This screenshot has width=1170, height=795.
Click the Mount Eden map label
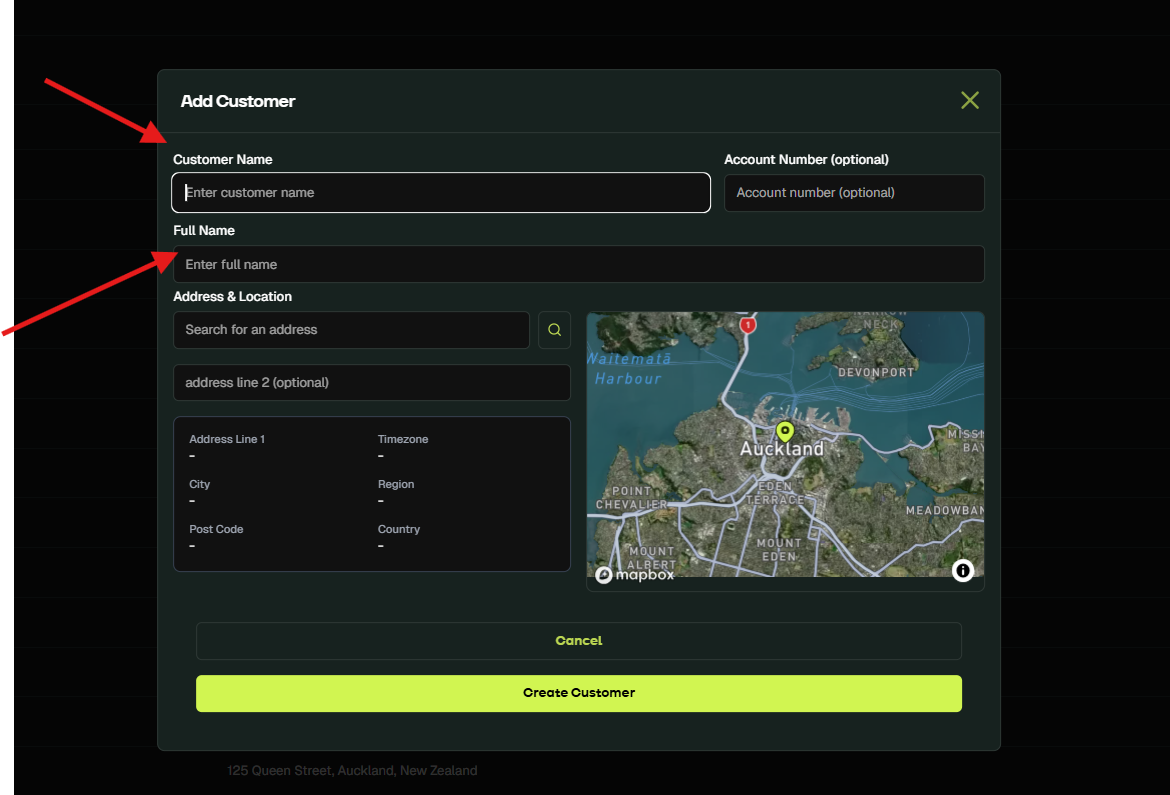[778, 549]
